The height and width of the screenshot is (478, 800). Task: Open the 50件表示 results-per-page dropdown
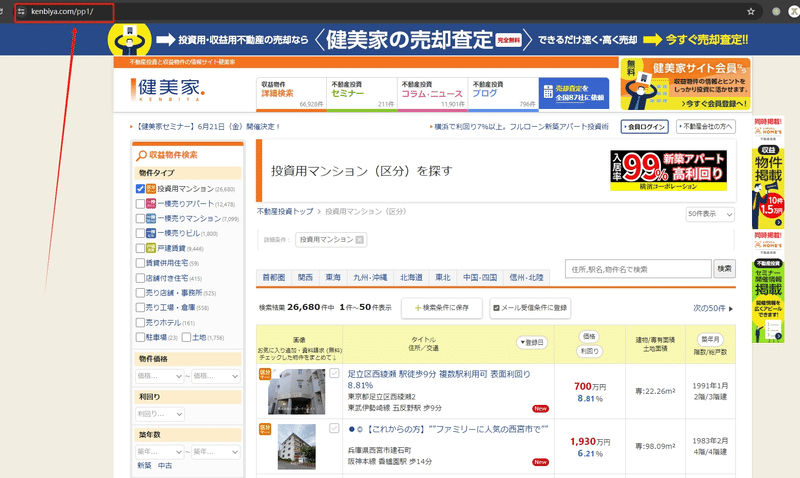[710, 214]
